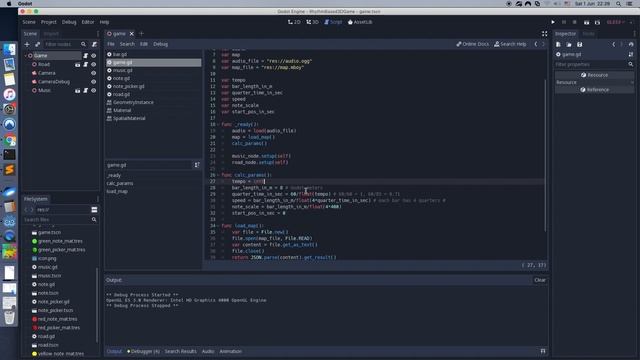The width and height of the screenshot is (640, 360).
Task: Open the Project menu
Action: coord(49,22)
